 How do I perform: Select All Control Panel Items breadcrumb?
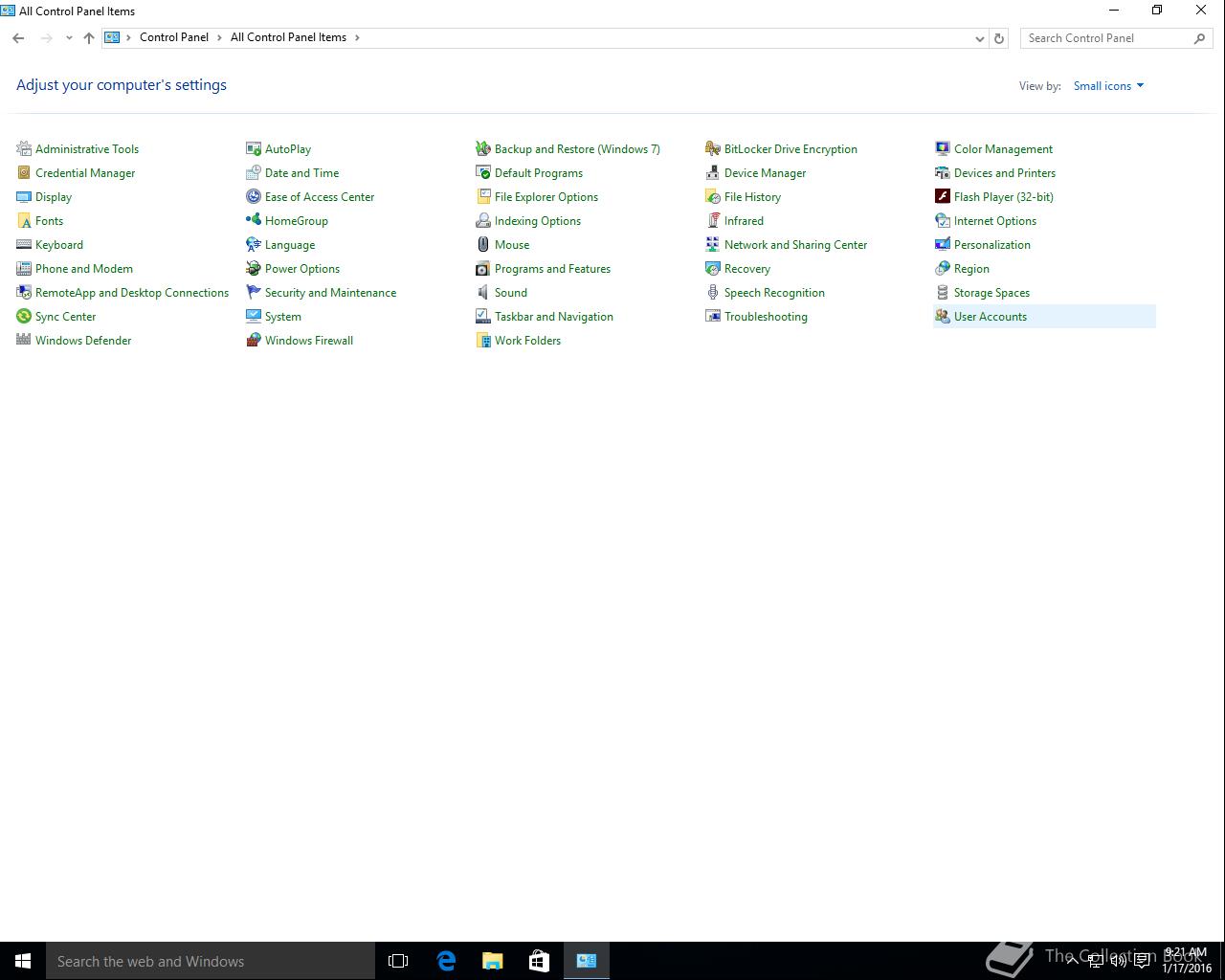288,37
